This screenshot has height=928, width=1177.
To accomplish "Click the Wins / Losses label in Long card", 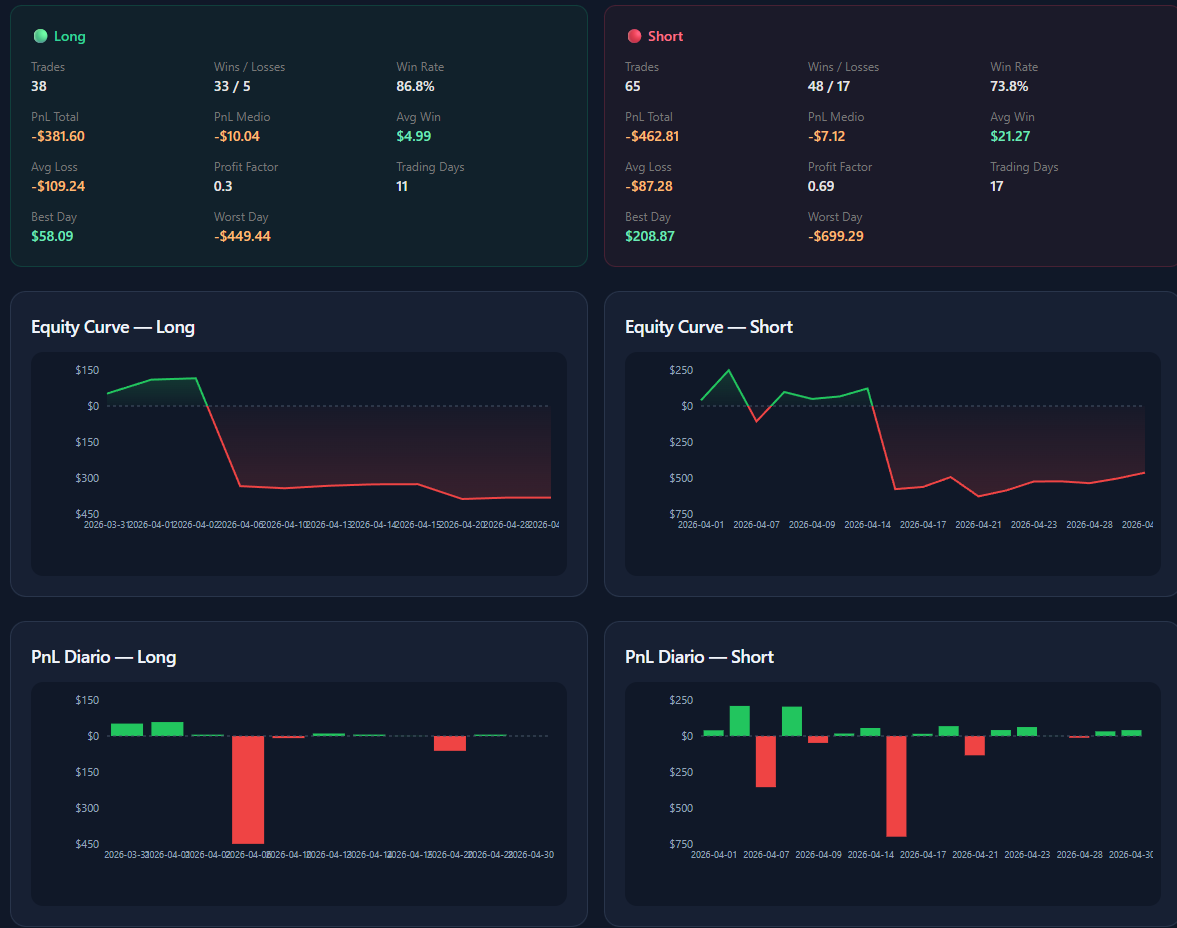I will tap(249, 67).
